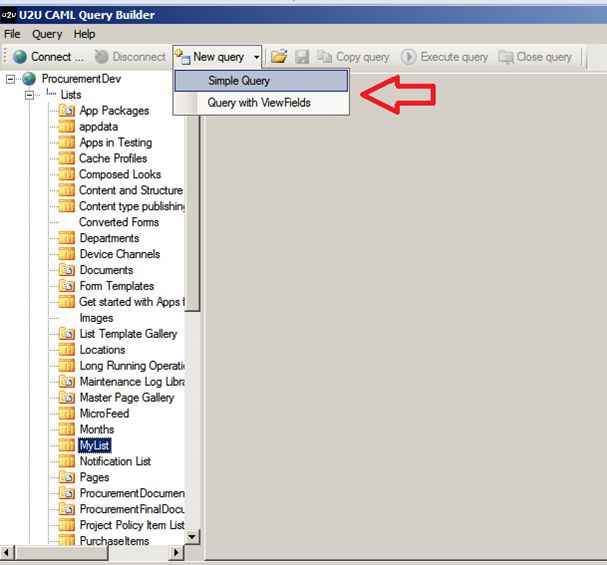Click the Form Templates library icon
This screenshot has height=565, width=607.
(67, 286)
